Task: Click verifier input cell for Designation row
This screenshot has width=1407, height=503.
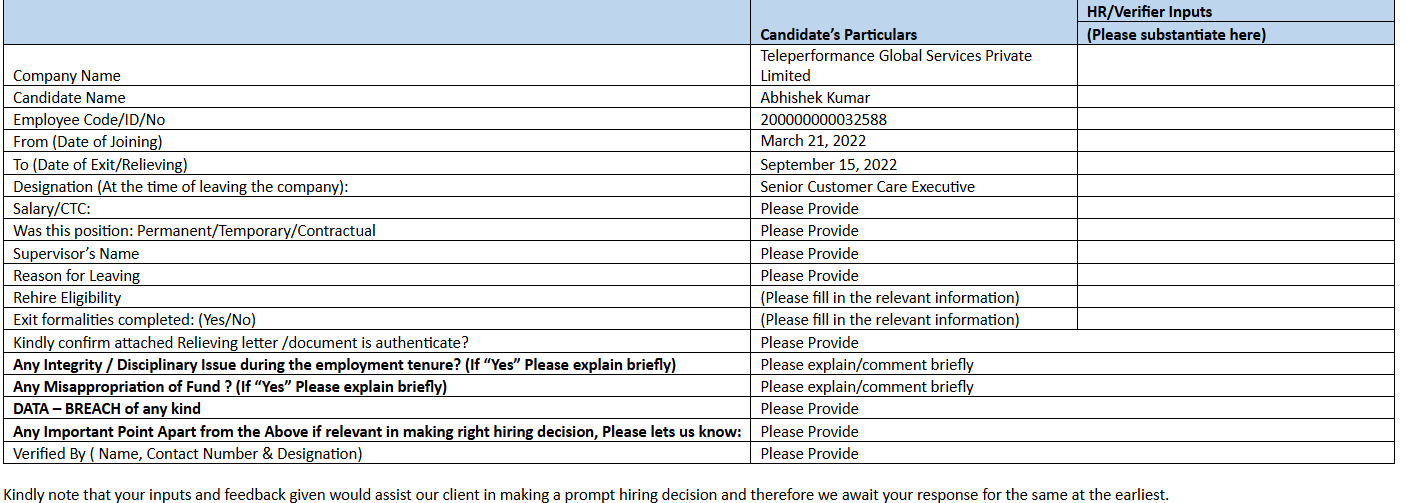Action: [1235, 186]
